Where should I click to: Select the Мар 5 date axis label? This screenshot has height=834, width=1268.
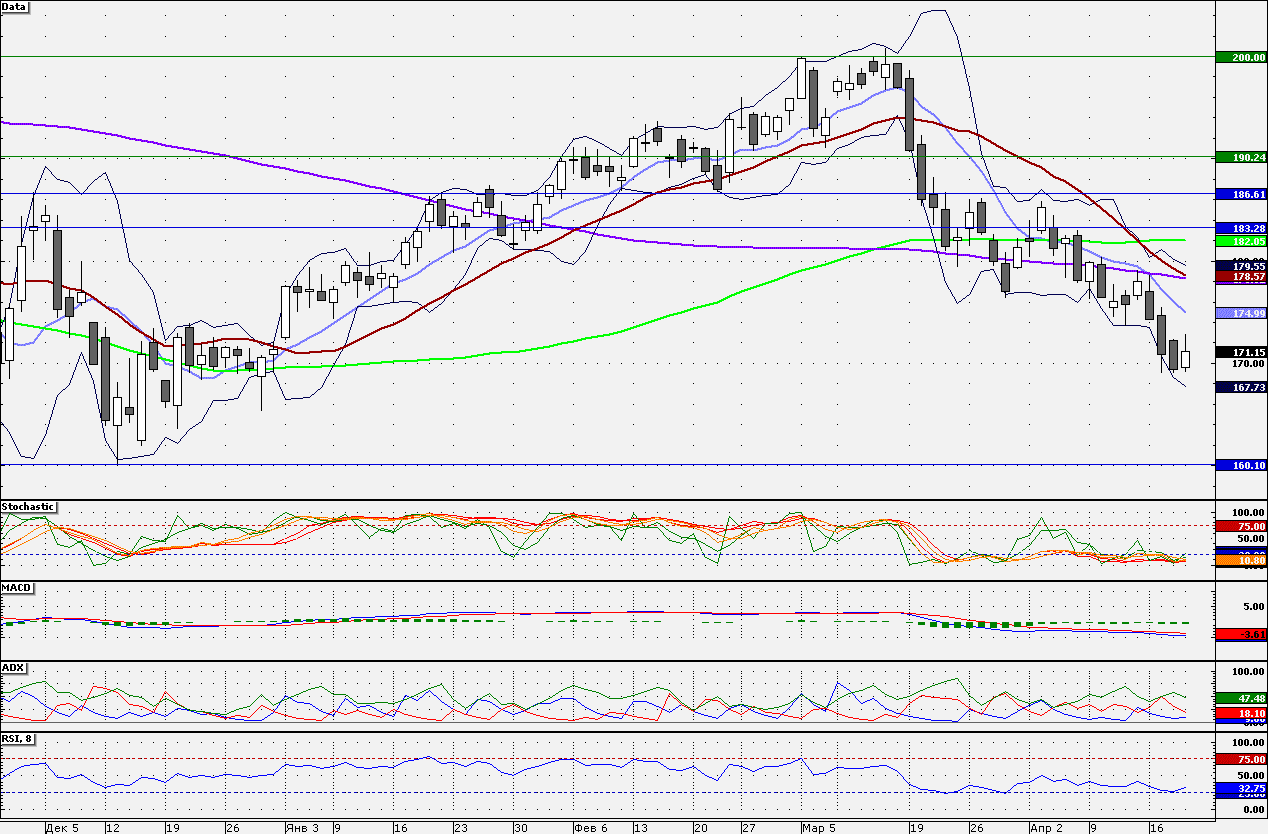click(819, 828)
